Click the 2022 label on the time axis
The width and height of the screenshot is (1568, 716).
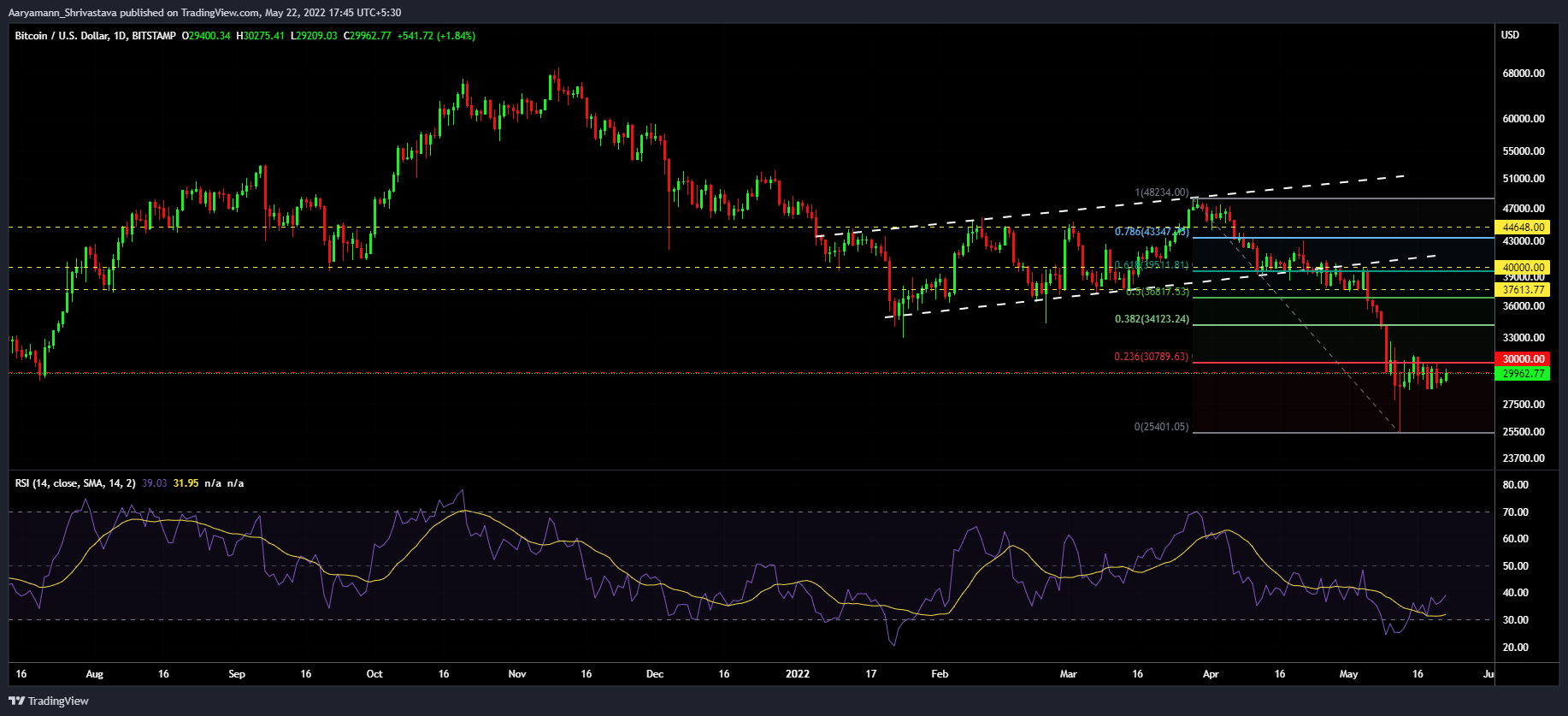[x=797, y=674]
